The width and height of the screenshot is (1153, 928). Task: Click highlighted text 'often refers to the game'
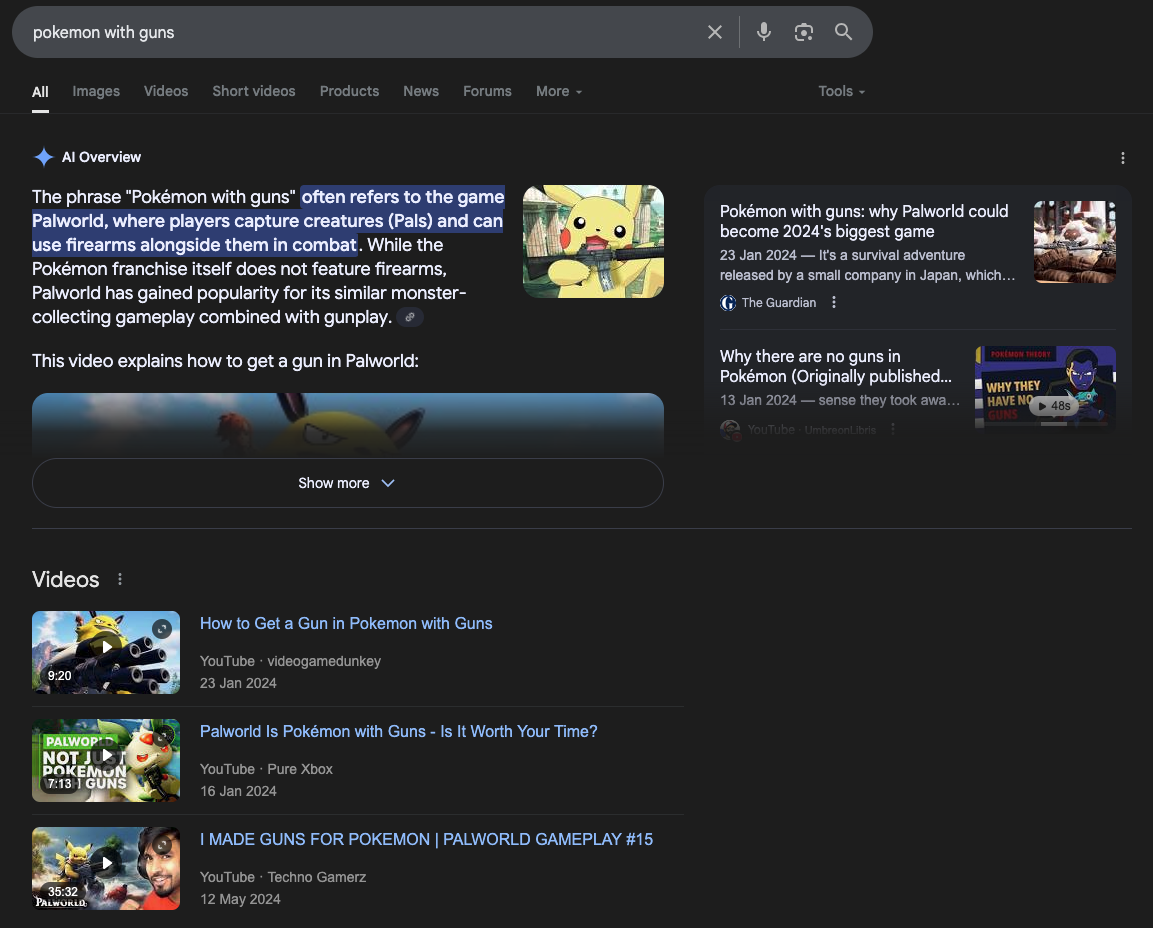point(403,197)
